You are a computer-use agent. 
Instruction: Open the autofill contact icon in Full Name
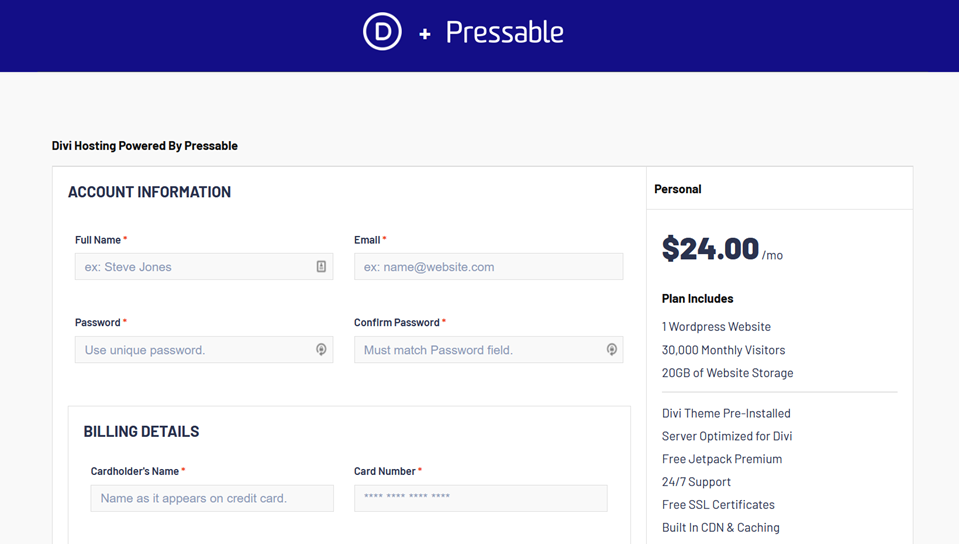click(x=321, y=267)
